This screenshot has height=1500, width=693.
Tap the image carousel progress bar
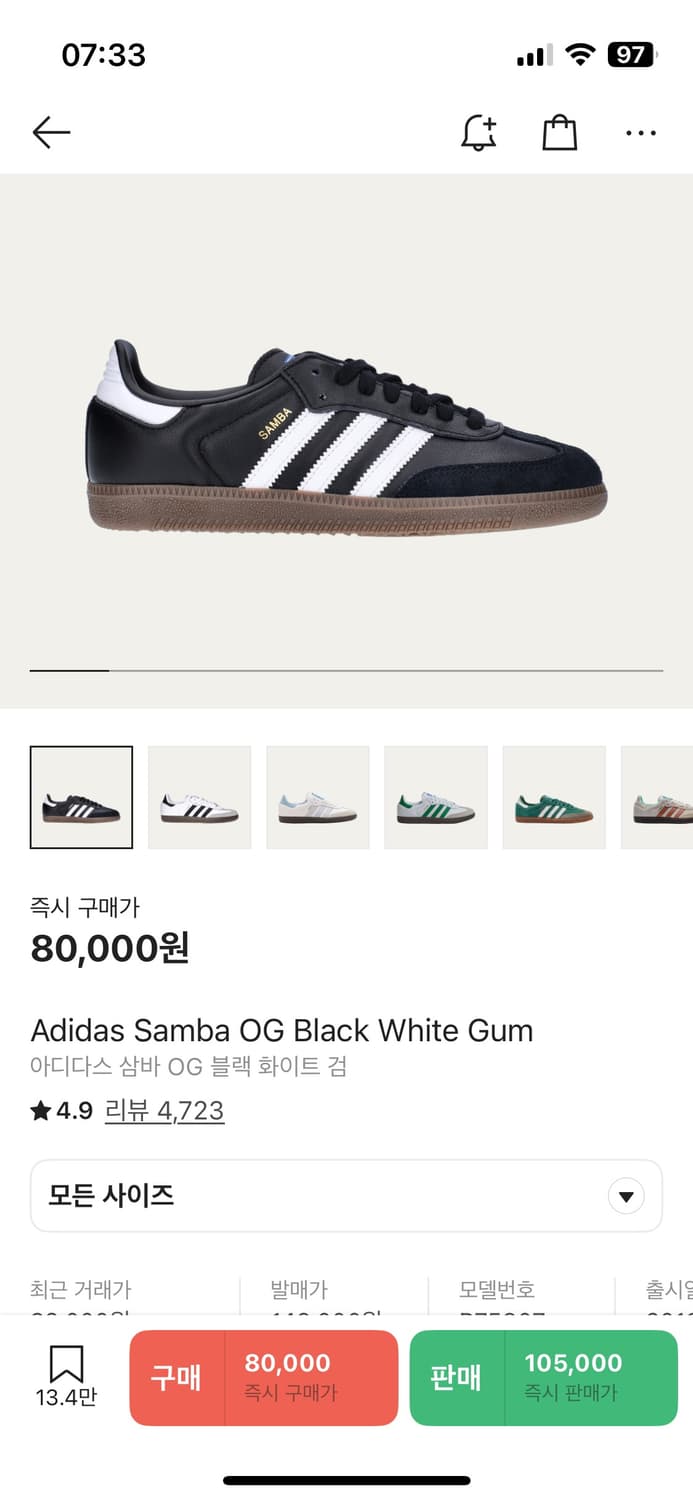346,670
